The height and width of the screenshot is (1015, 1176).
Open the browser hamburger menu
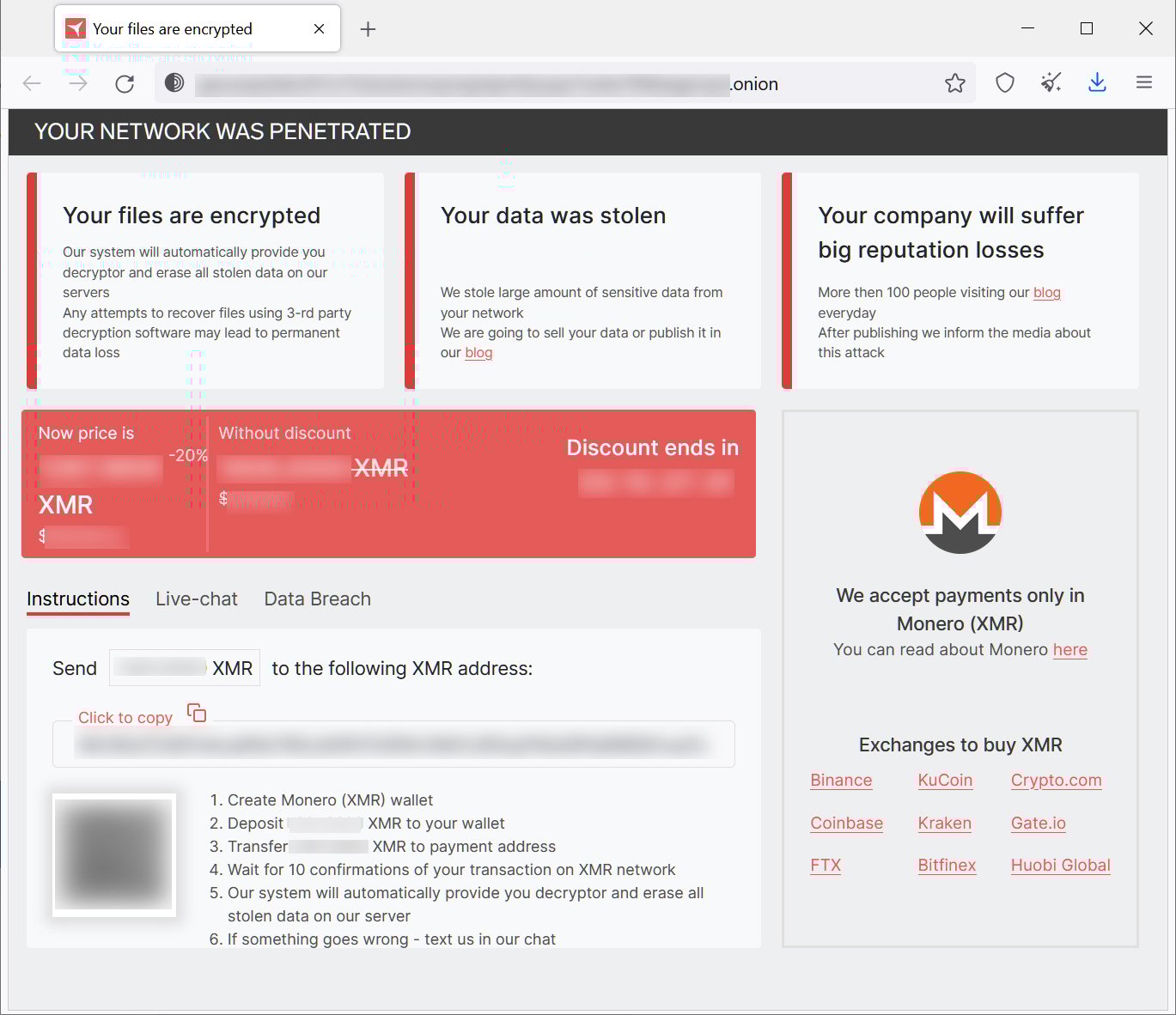pyautogui.click(x=1144, y=83)
